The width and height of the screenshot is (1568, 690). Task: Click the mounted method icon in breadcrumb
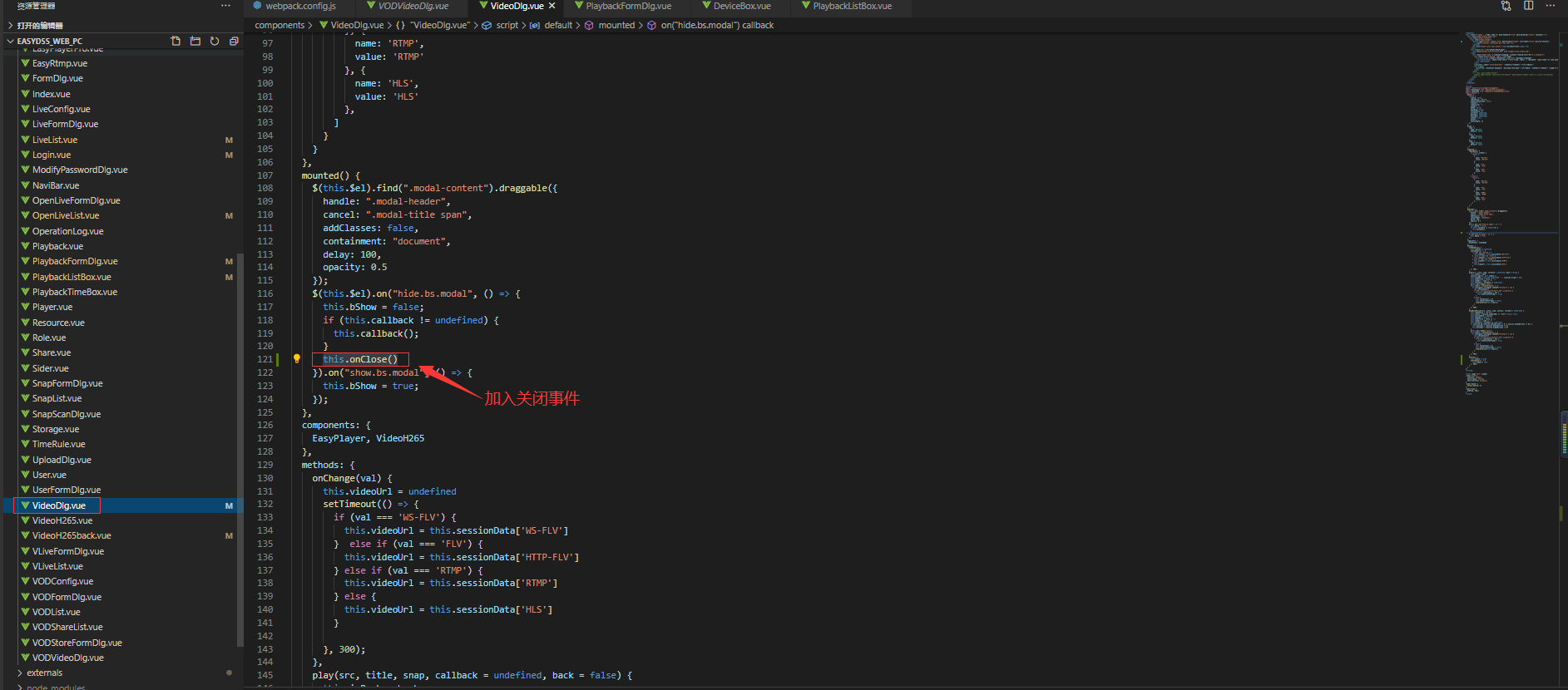589,25
